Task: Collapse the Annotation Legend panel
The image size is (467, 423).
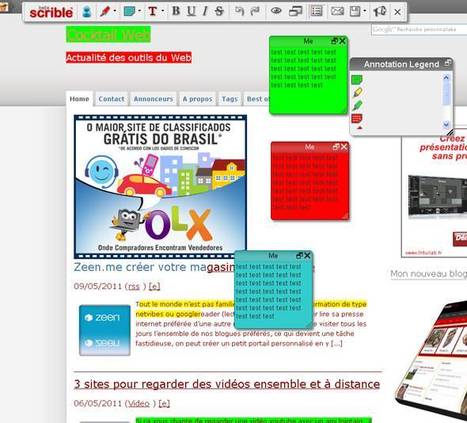Action: click(x=448, y=62)
